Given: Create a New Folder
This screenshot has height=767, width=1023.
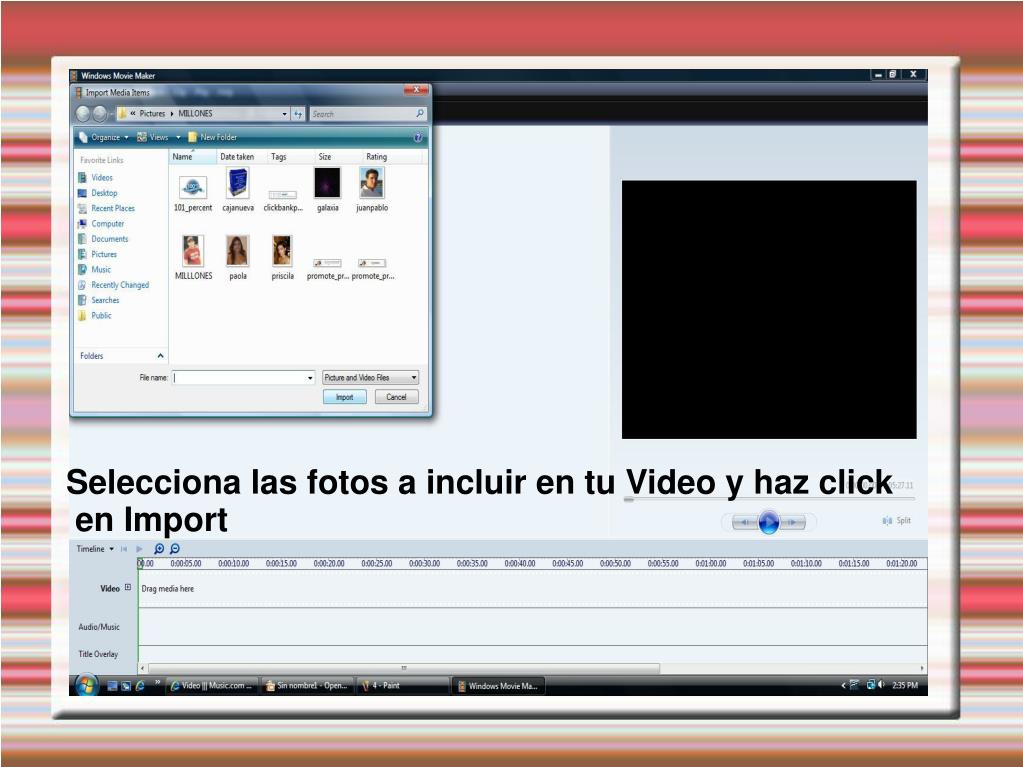Looking at the screenshot, I should (212, 138).
